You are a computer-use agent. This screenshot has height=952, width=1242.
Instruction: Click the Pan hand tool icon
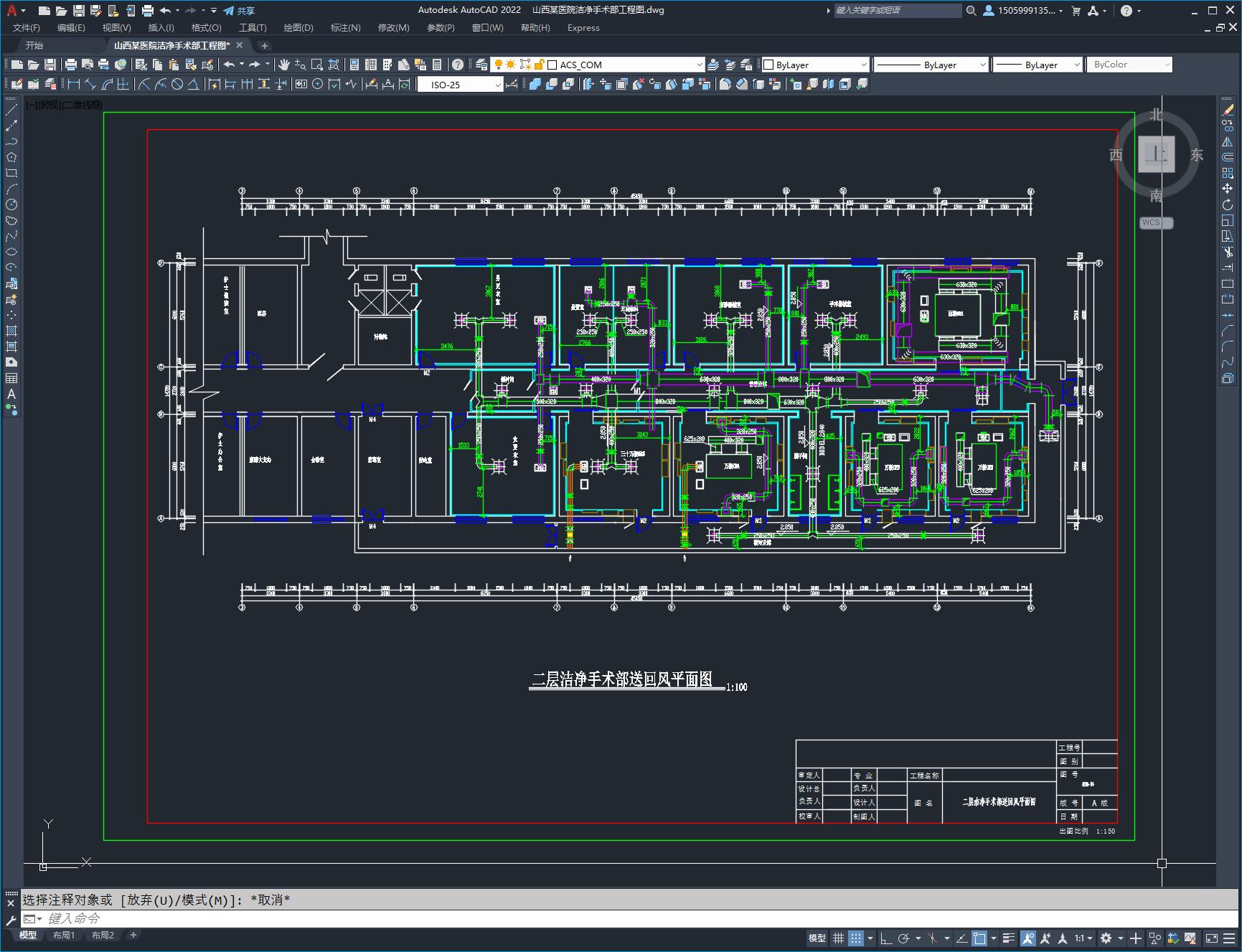[284, 65]
